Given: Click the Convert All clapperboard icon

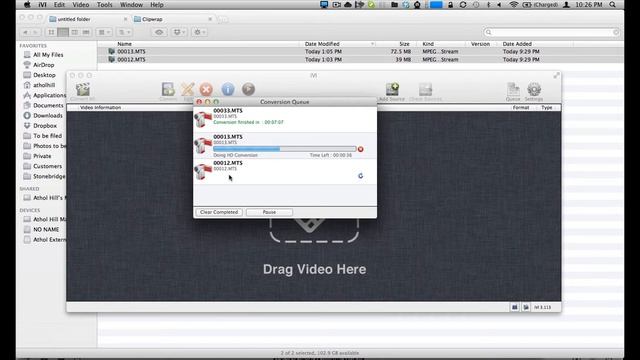Looking at the screenshot, I should coord(83,89).
